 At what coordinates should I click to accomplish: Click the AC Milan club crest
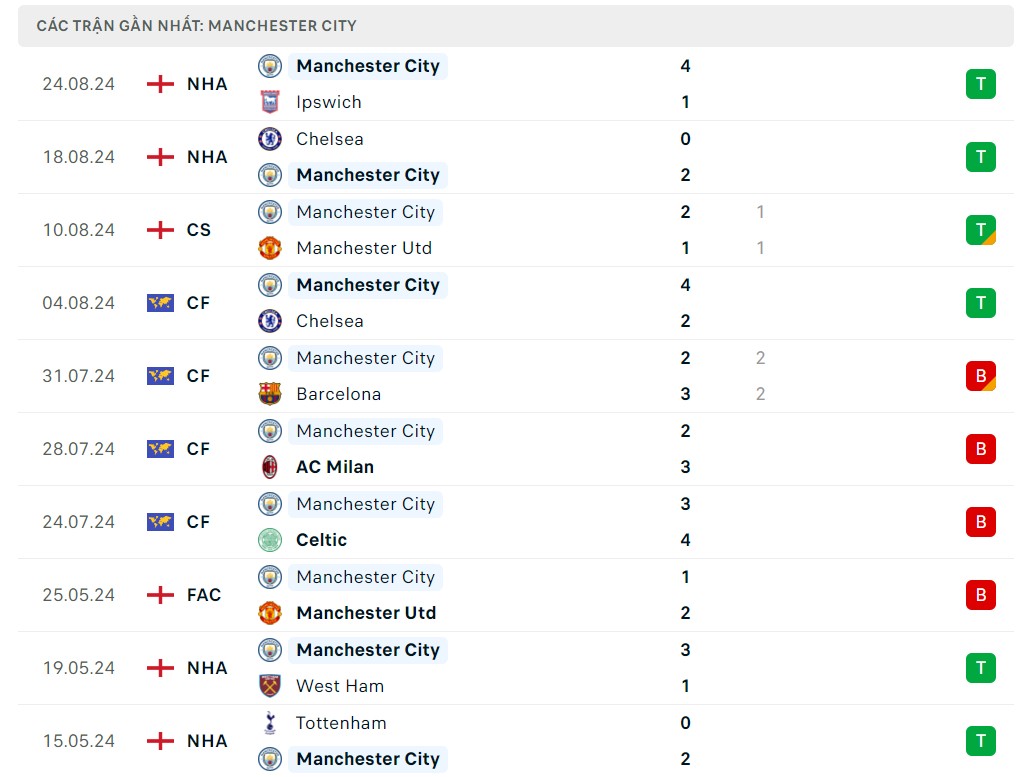270,467
